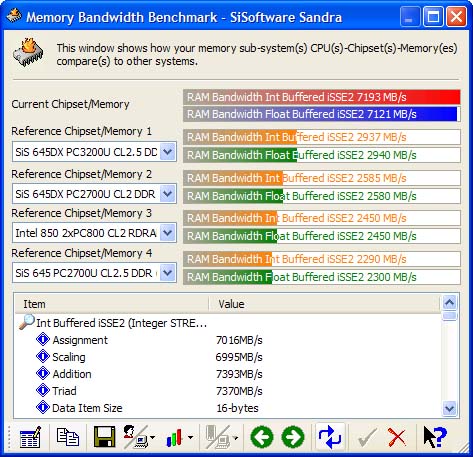Viewport: 473px width, 457px height.
Task: Click the floppy disk save icon
Action: [x=104, y=437]
